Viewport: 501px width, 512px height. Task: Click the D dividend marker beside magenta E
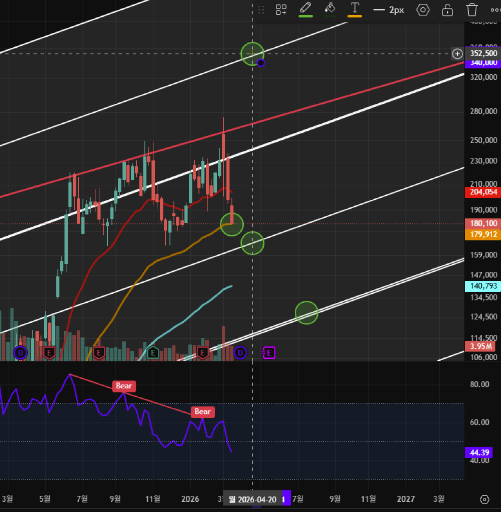[x=240, y=353]
